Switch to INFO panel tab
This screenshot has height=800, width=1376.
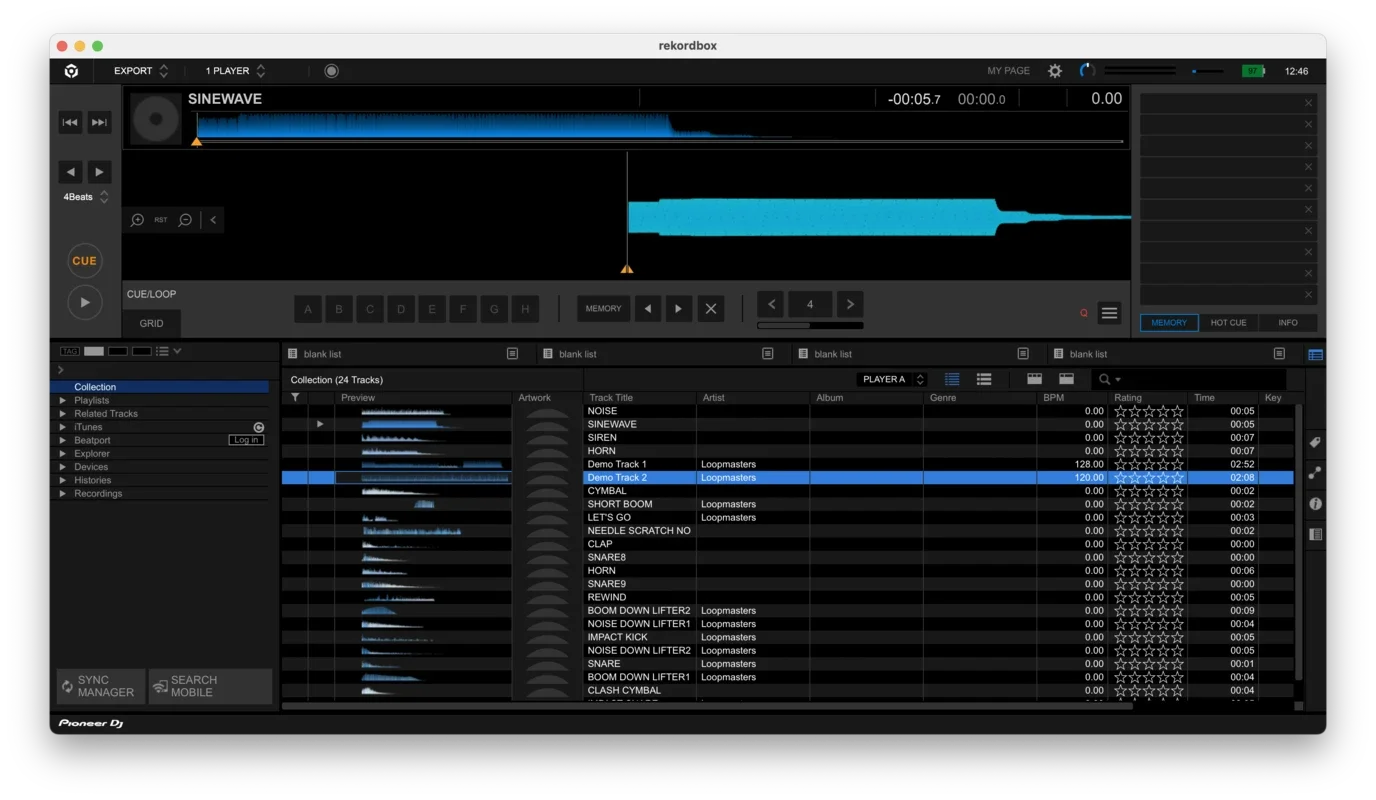click(1288, 323)
